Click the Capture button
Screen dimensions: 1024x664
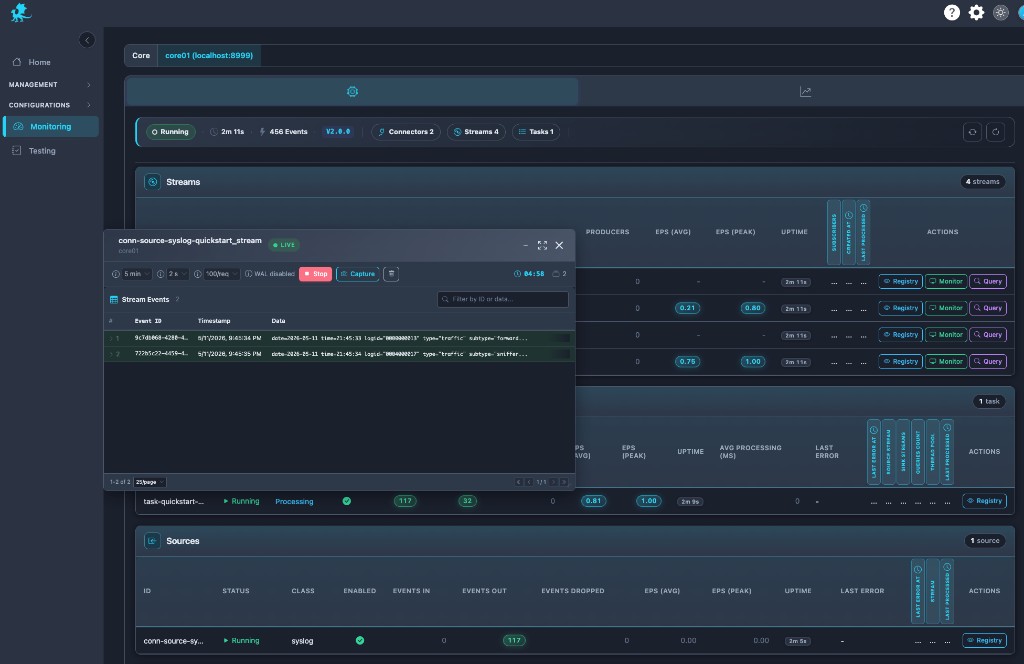(358, 274)
